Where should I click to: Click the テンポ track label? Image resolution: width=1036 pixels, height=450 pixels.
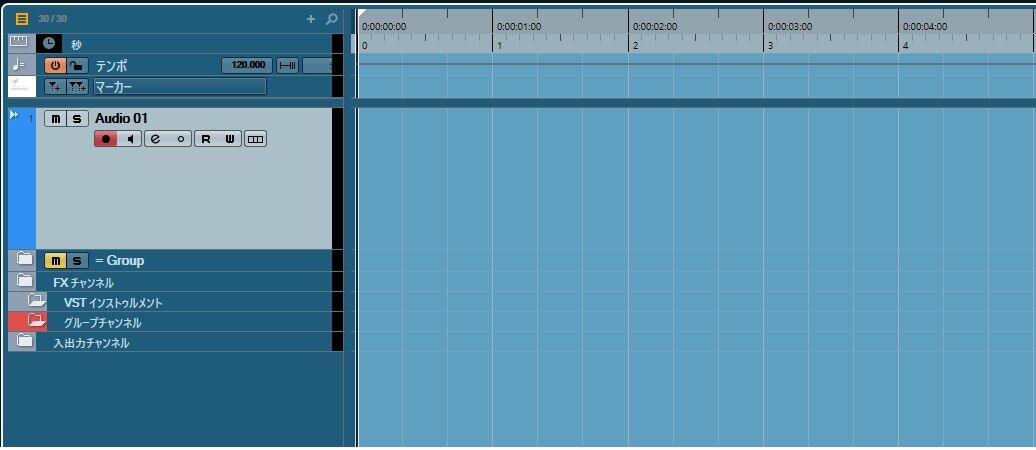coord(112,65)
